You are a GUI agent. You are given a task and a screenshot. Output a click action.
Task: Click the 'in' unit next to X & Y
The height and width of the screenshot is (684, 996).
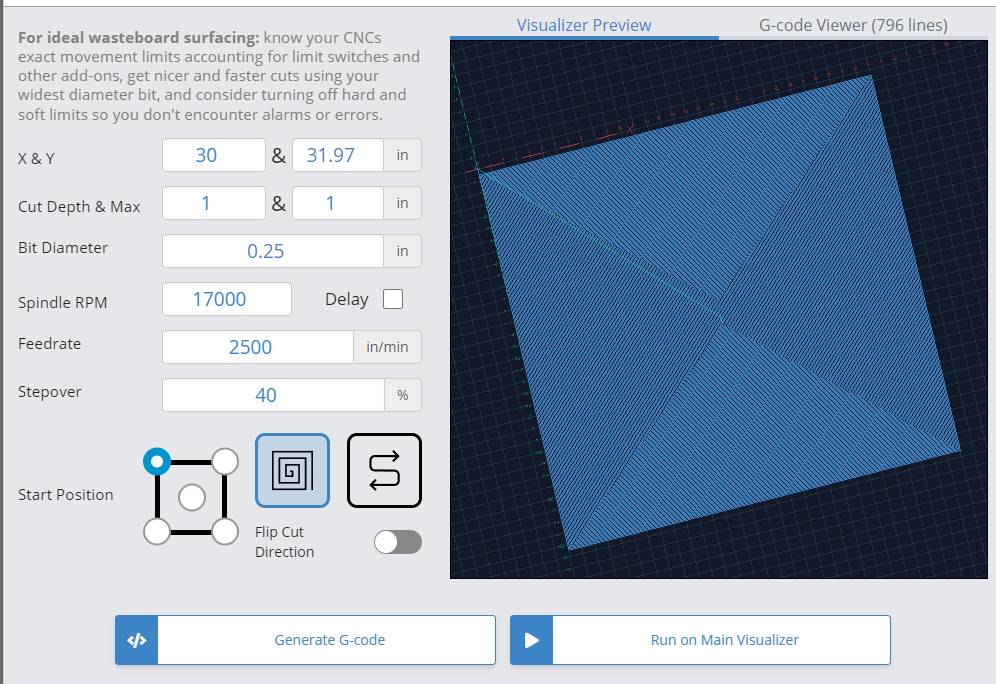(402, 155)
